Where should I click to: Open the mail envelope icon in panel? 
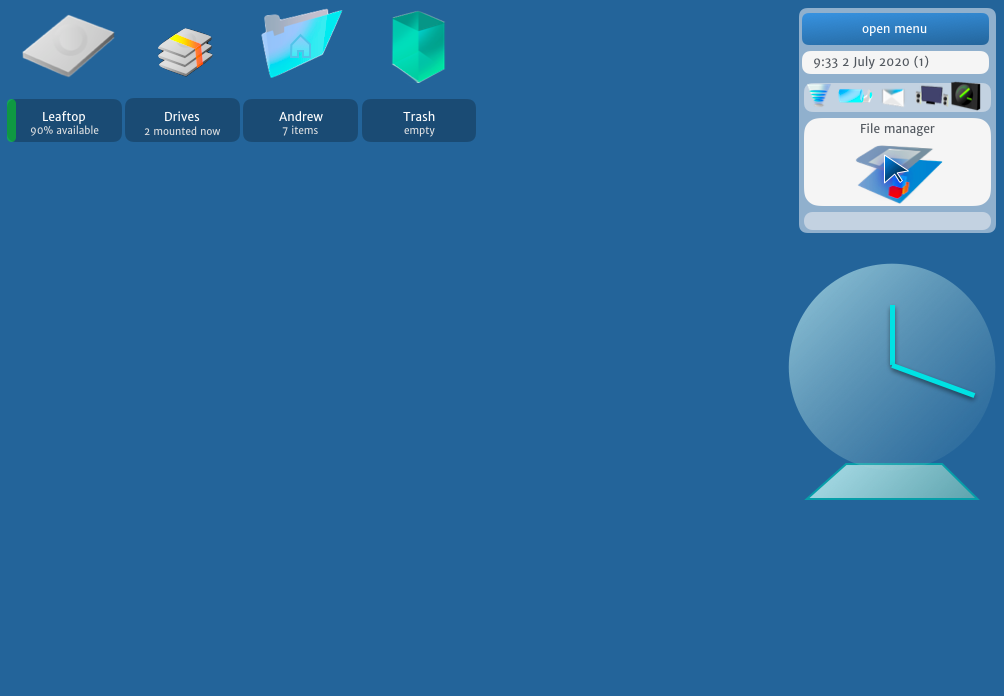pos(893,97)
